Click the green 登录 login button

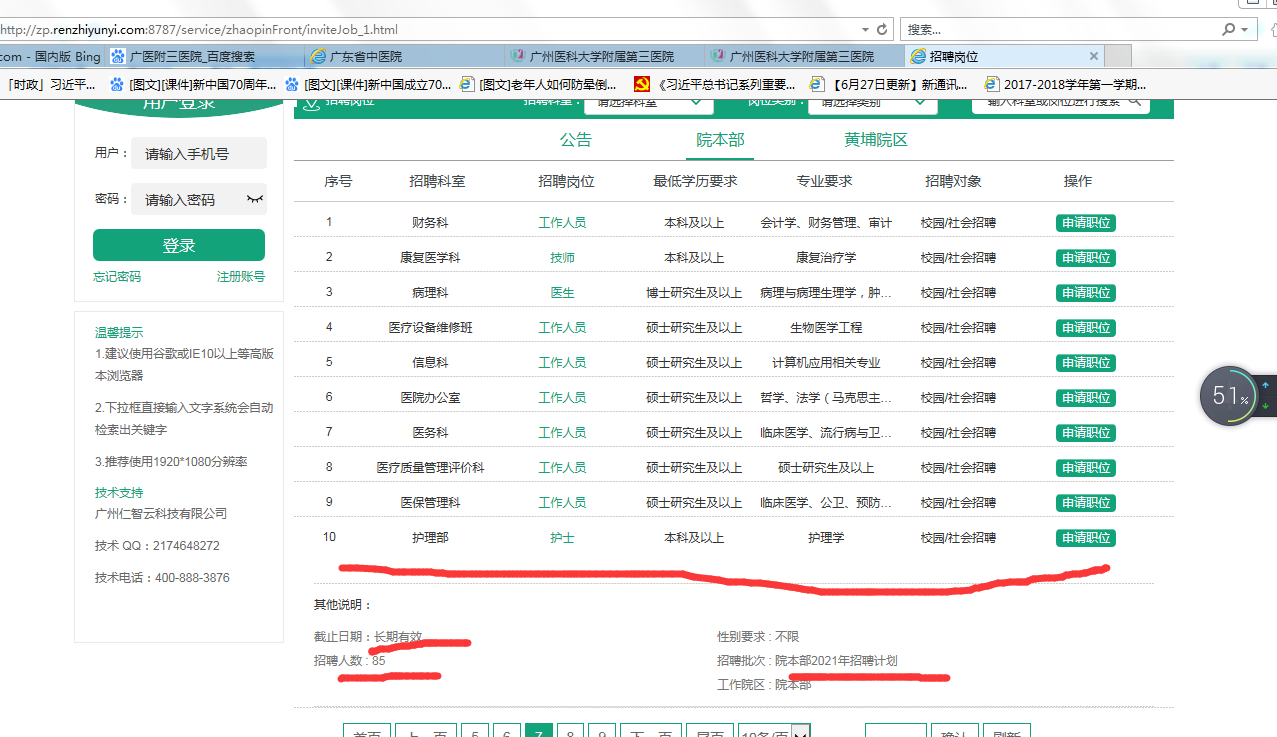[x=179, y=245]
